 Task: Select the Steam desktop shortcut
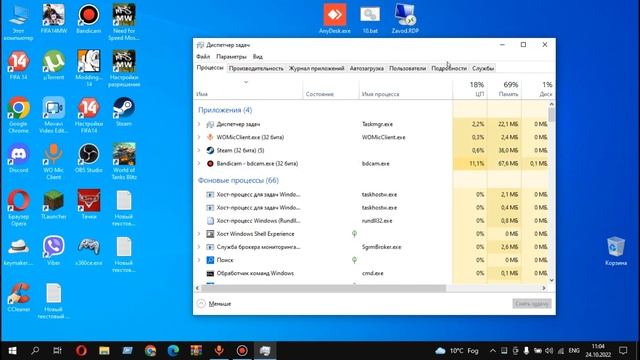(124, 112)
